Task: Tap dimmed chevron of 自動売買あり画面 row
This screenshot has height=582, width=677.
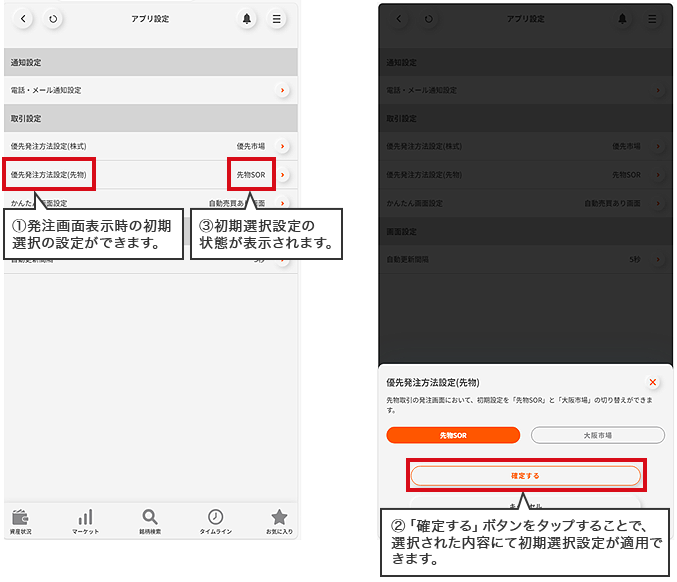Action: 658,203
